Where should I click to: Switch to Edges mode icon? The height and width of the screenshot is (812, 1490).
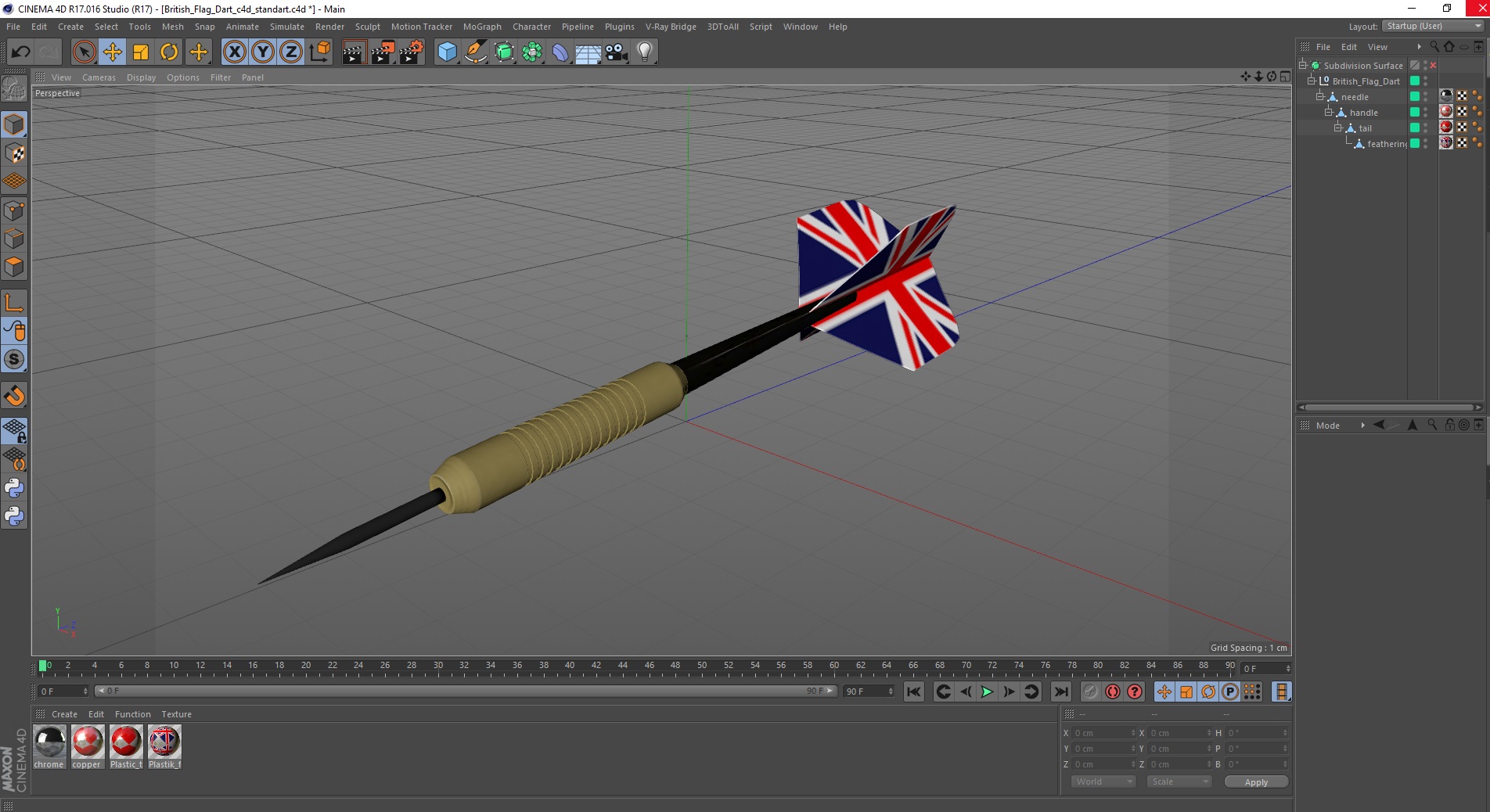(x=14, y=239)
